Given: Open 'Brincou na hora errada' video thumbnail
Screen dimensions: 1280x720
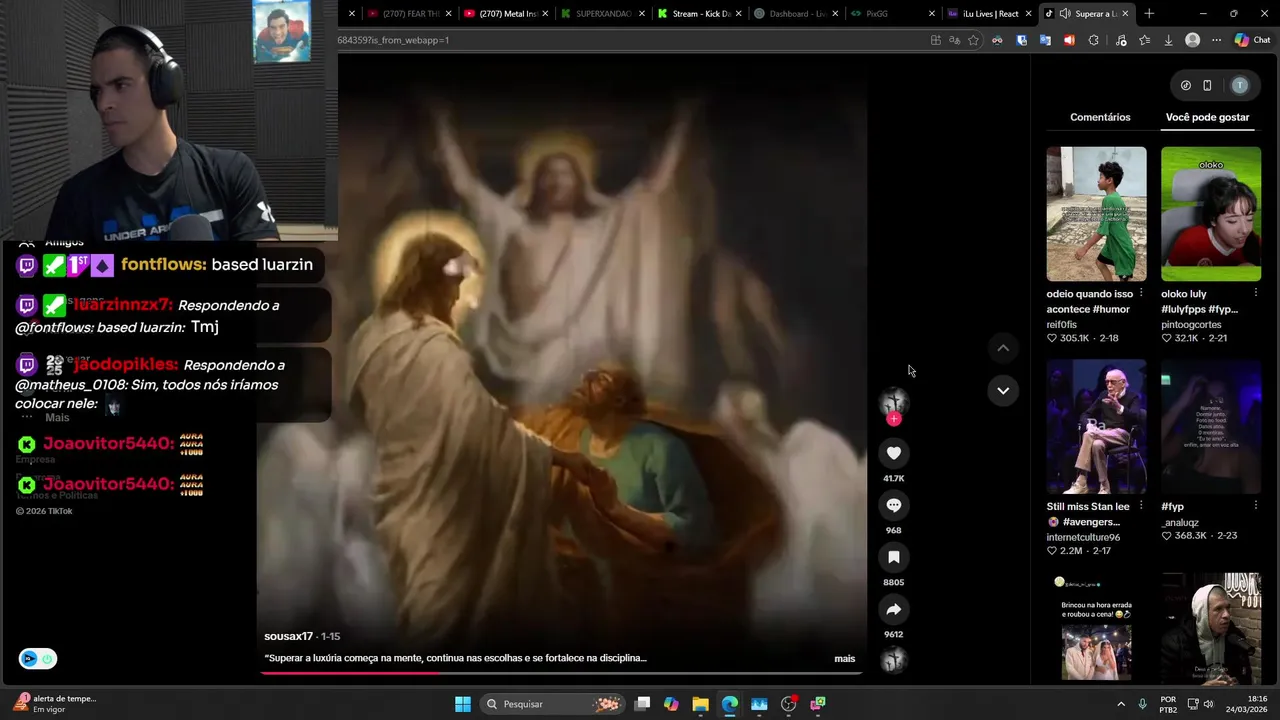Looking at the screenshot, I should [x=1096, y=628].
